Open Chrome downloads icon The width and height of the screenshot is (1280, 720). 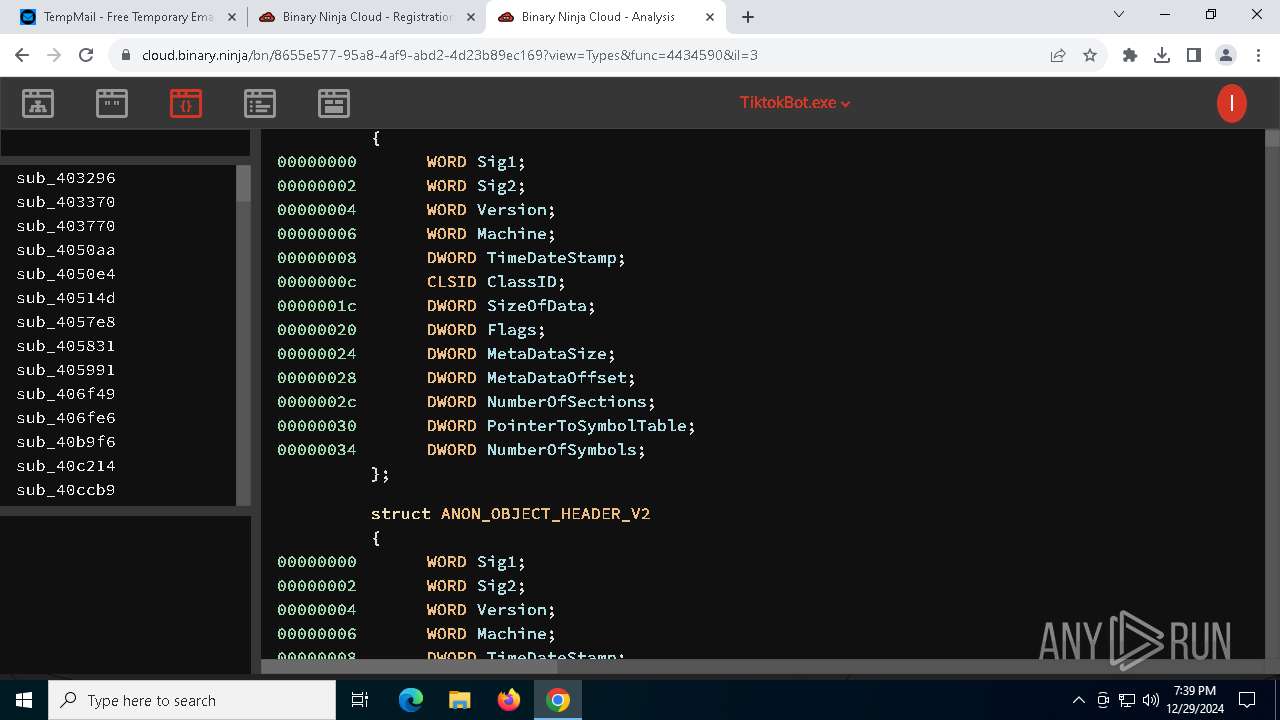coord(1162,55)
